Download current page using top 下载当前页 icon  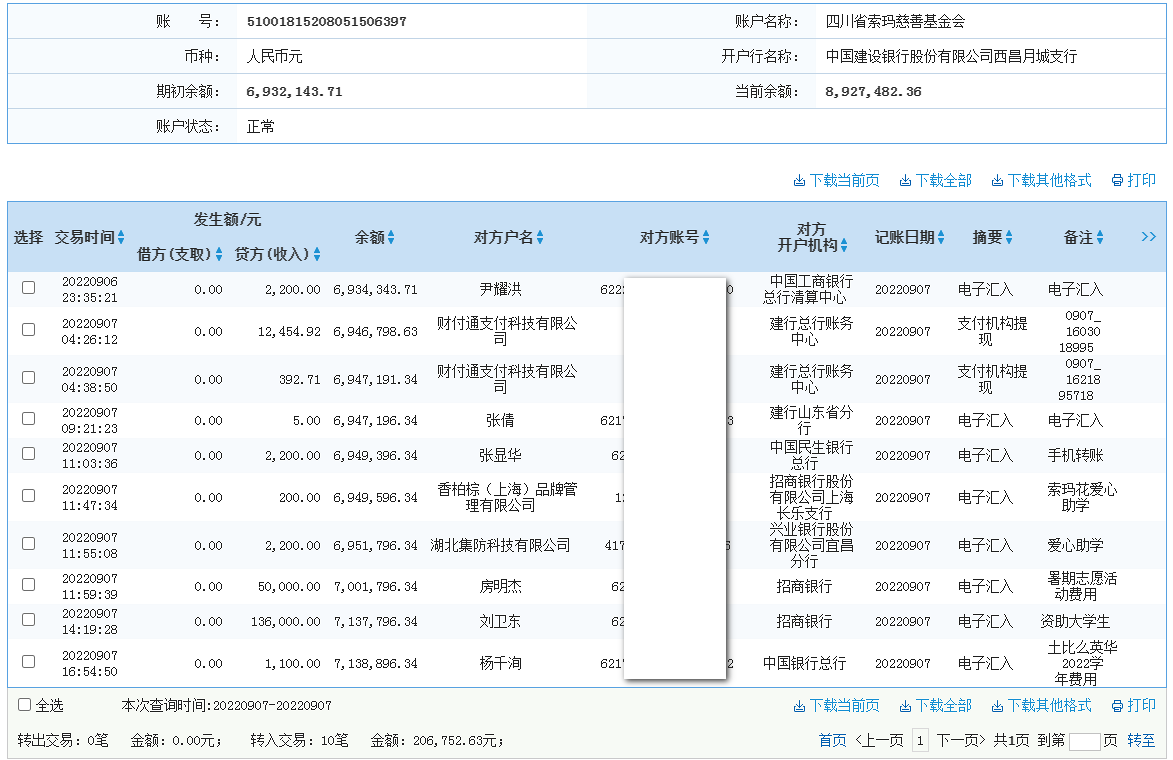click(x=838, y=180)
